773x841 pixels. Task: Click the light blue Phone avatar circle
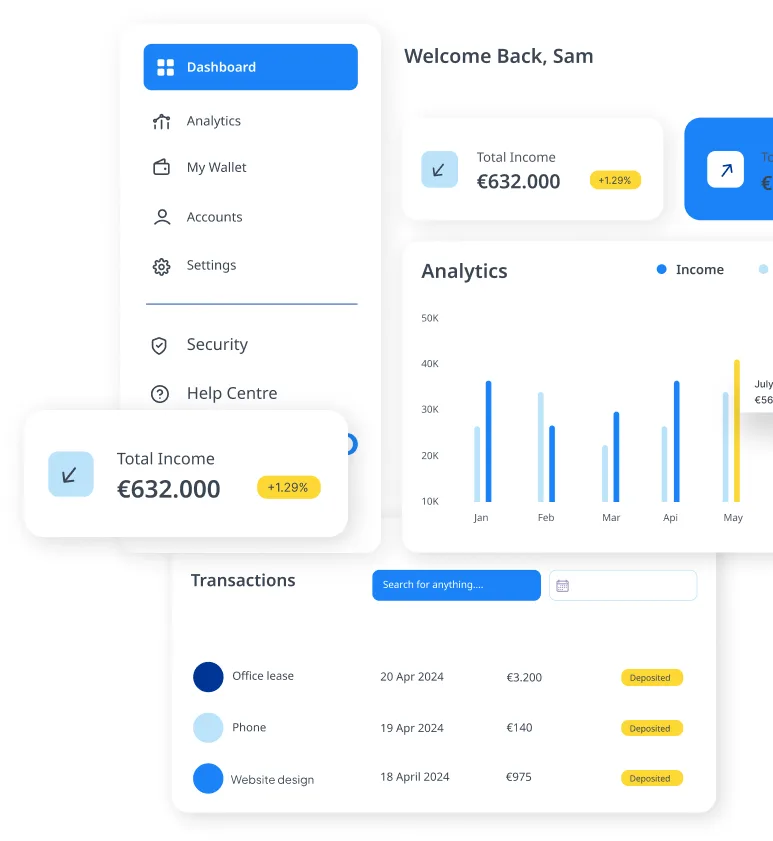[x=208, y=728]
